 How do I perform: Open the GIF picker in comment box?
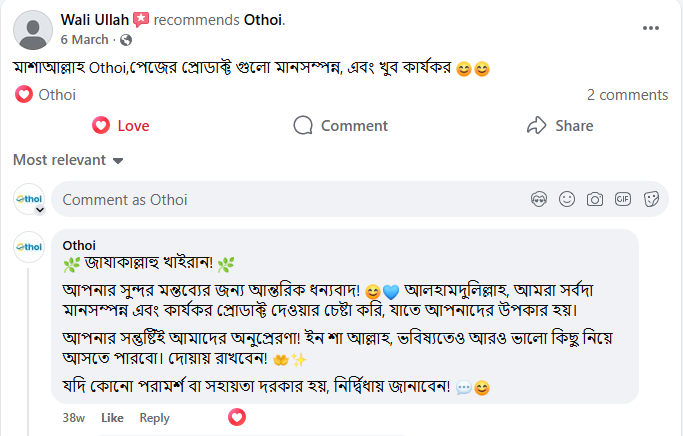point(623,200)
